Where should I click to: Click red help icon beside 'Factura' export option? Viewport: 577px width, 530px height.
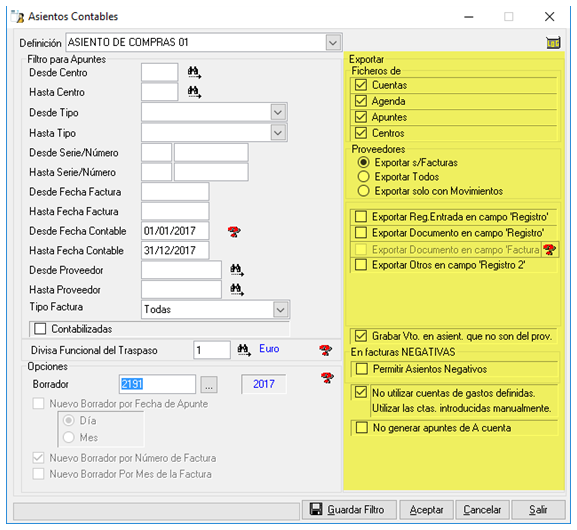(x=549, y=250)
